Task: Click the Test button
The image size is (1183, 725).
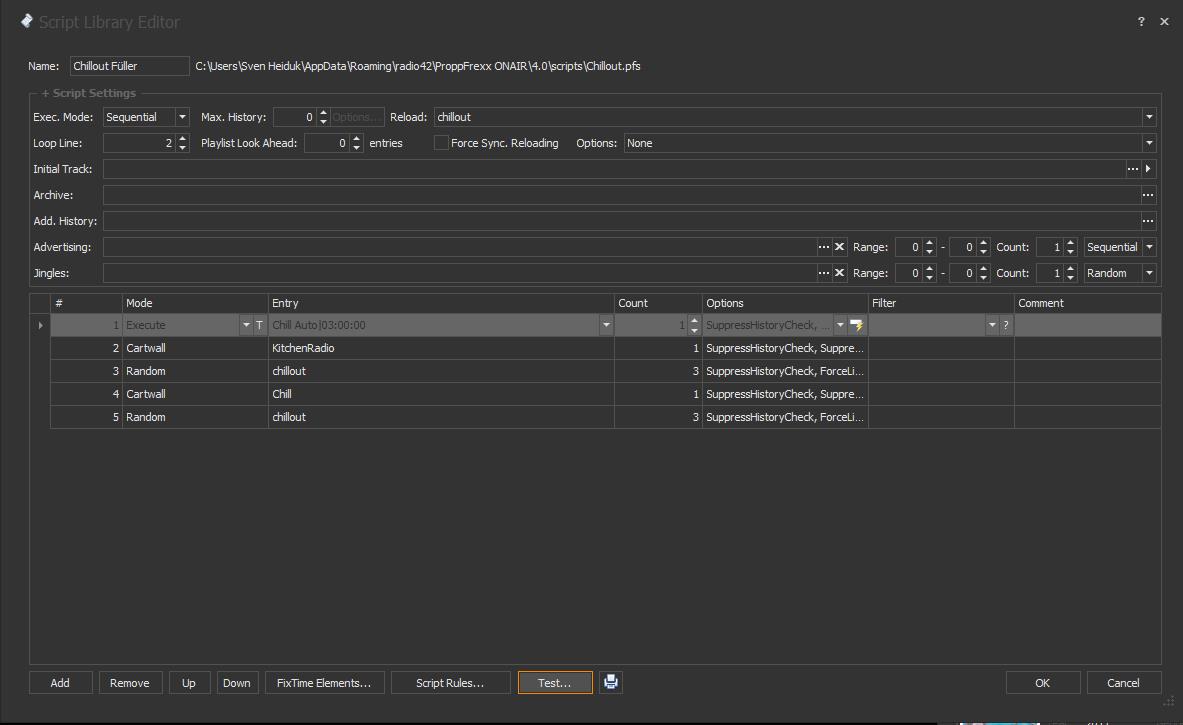Action: [555, 683]
